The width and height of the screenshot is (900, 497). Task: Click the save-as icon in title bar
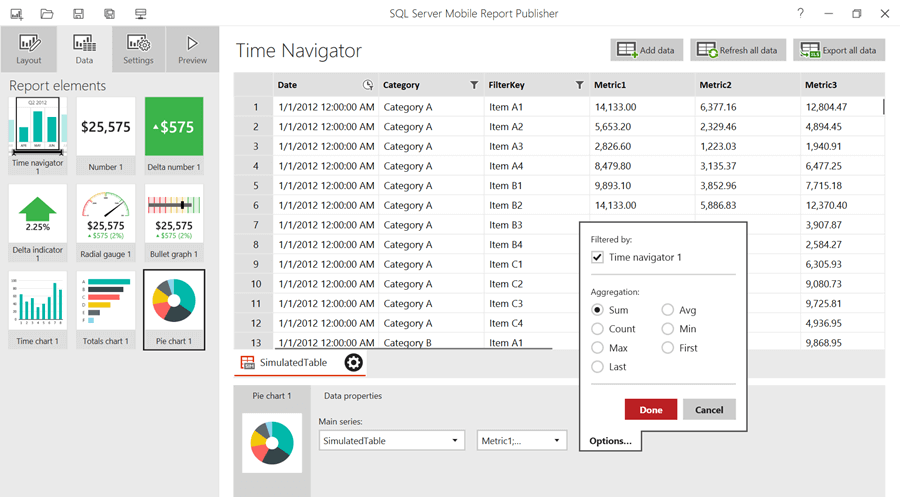click(x=109, y=14)
